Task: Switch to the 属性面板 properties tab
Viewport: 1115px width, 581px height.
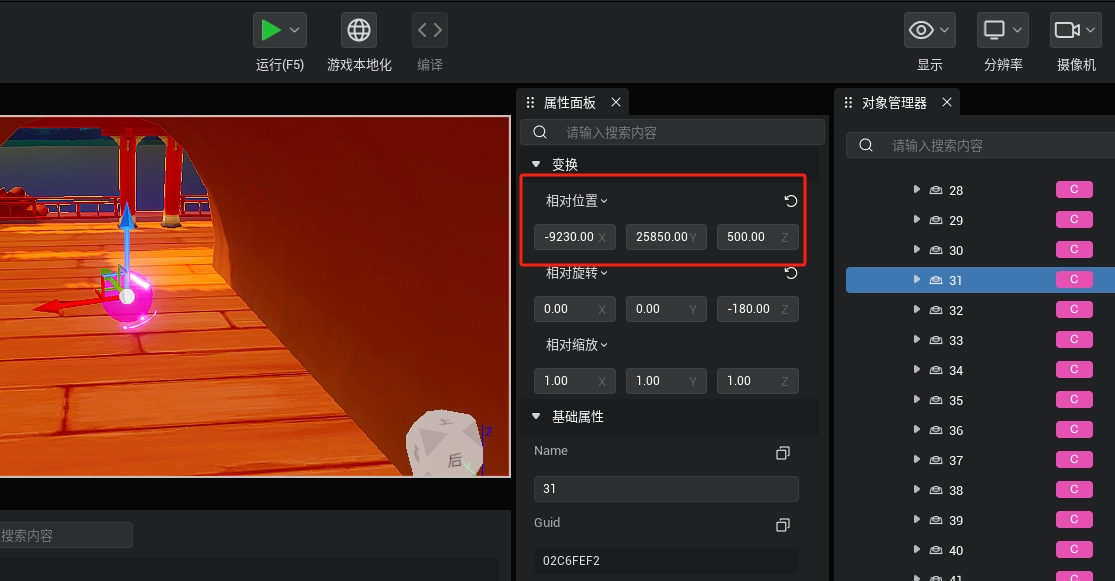Action: pyautogui.click(x=569, y=103)
